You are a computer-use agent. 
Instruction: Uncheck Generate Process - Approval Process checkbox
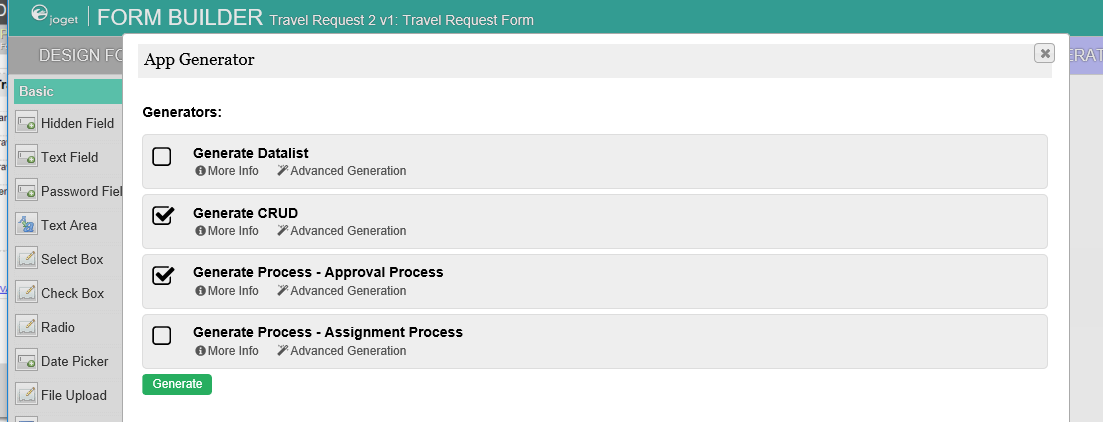click(162, 275)
